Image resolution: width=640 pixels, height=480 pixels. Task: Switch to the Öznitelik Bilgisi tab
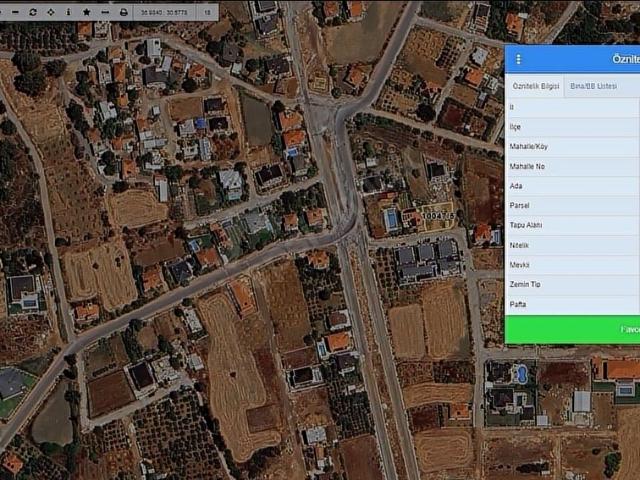click(x=534, y=86)
